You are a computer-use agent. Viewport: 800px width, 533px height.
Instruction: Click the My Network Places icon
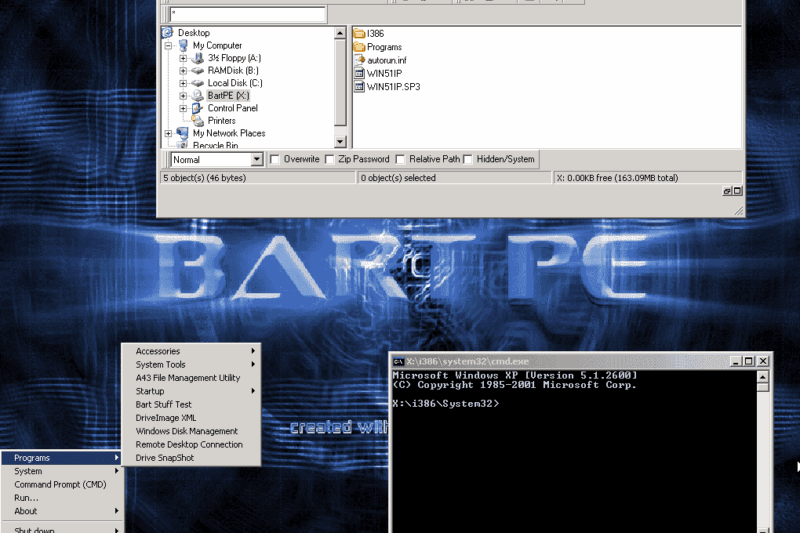pos(183,133)
